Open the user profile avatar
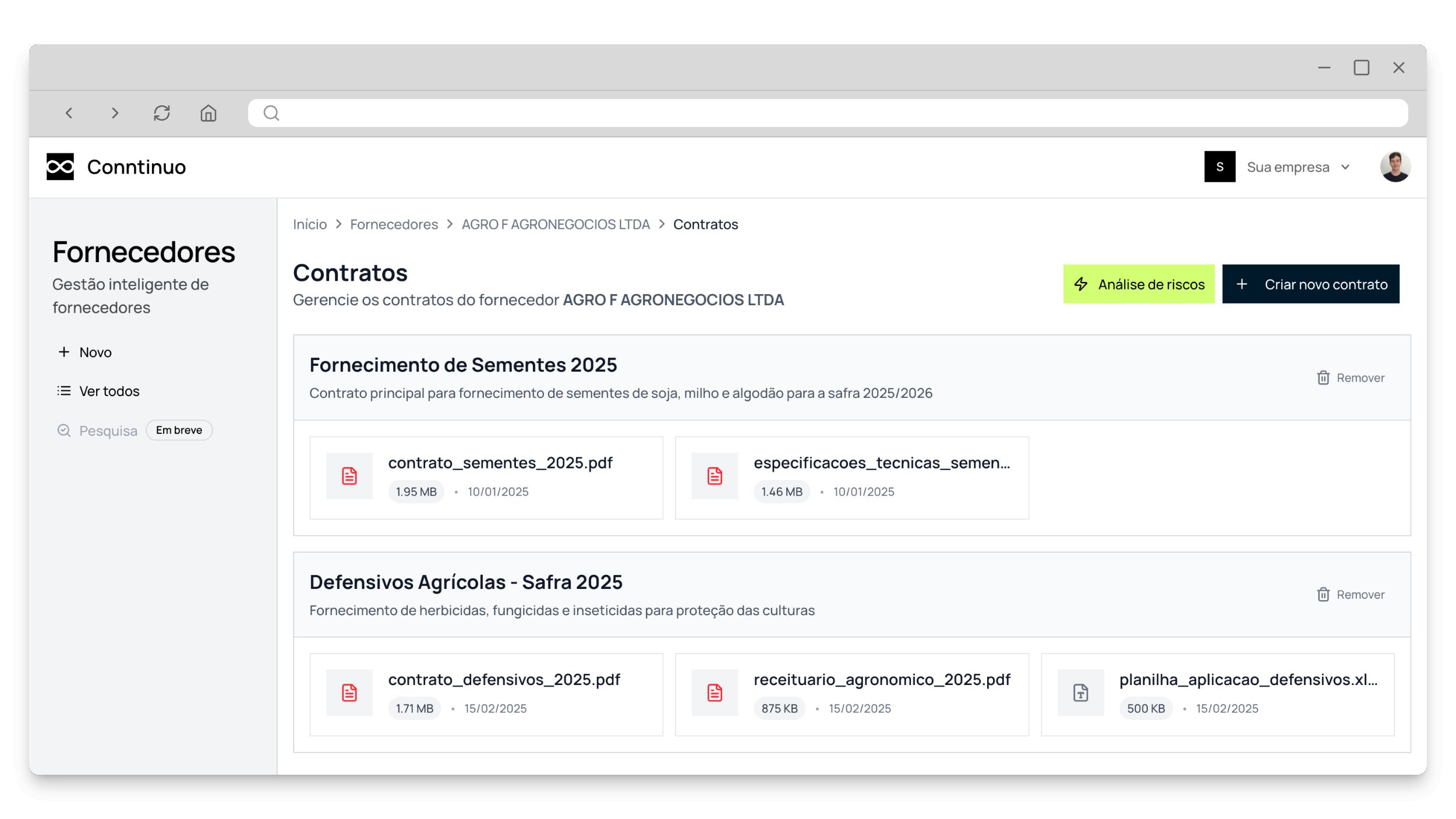Screen dimensions: 1456x819 pos(1395,167)
